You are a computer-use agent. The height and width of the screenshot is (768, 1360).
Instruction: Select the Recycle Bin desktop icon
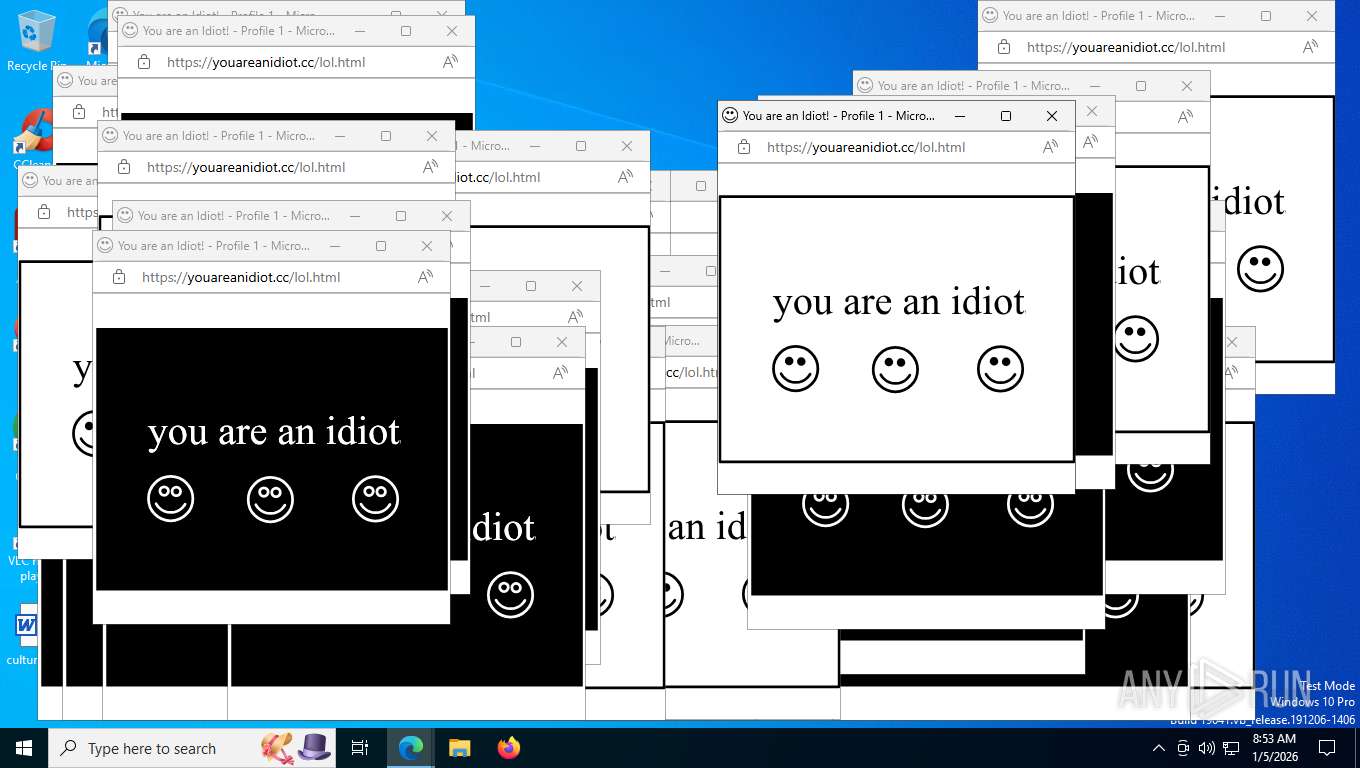pos(36,41)
